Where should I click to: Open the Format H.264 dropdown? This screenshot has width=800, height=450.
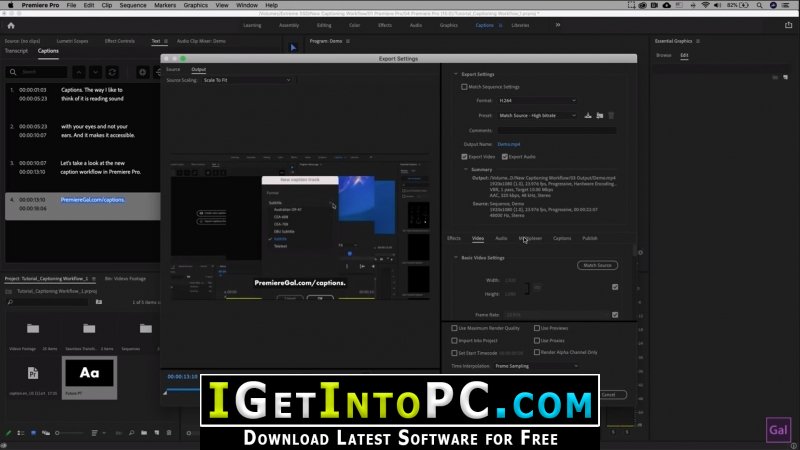point(537,101)
